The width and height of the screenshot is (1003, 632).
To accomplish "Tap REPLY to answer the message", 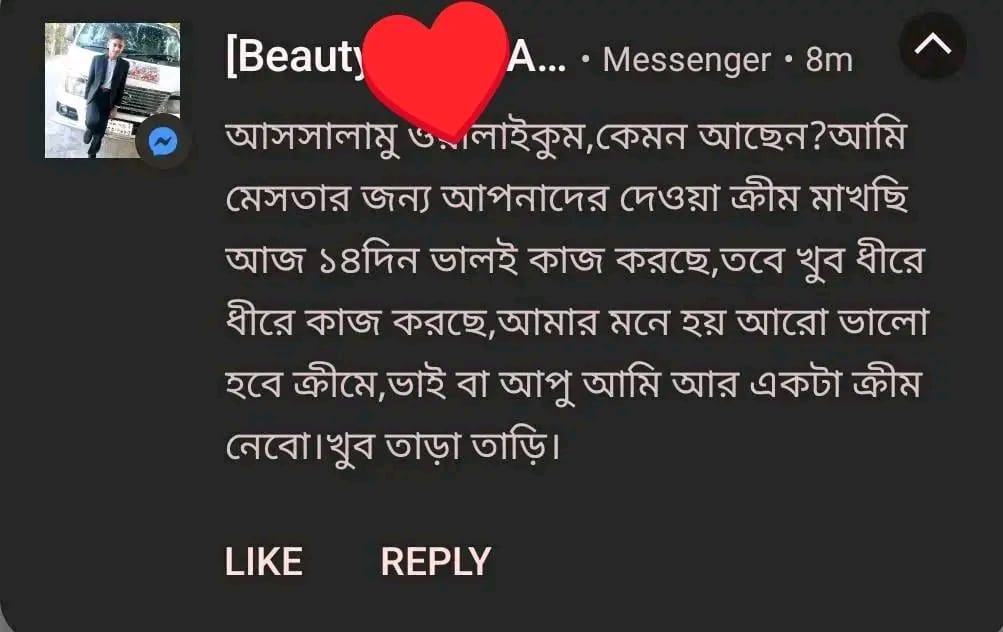I will tap(436, 562).
